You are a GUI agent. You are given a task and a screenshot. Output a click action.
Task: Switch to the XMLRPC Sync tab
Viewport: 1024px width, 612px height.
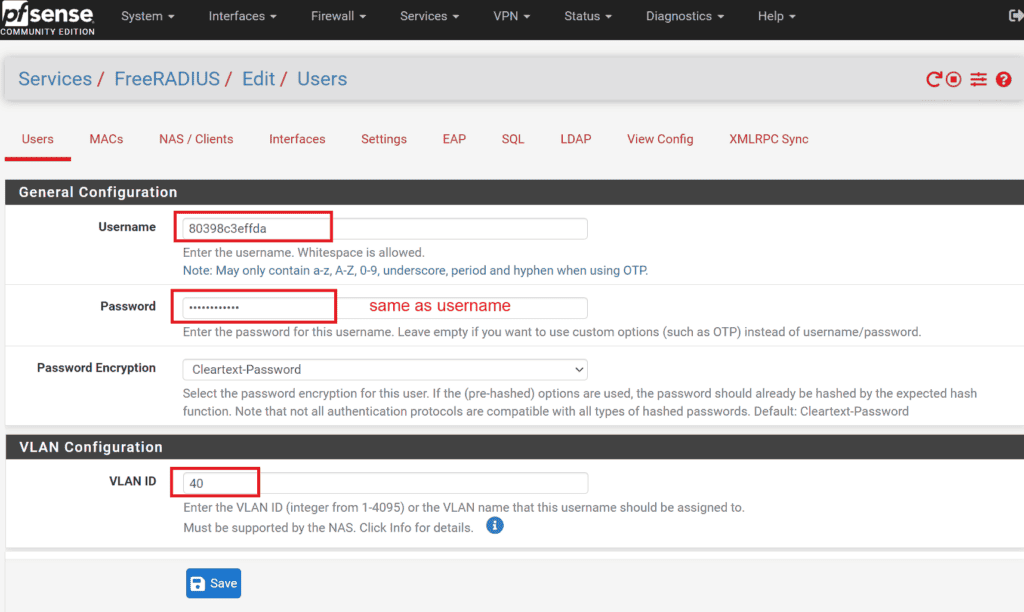(769, 139)
